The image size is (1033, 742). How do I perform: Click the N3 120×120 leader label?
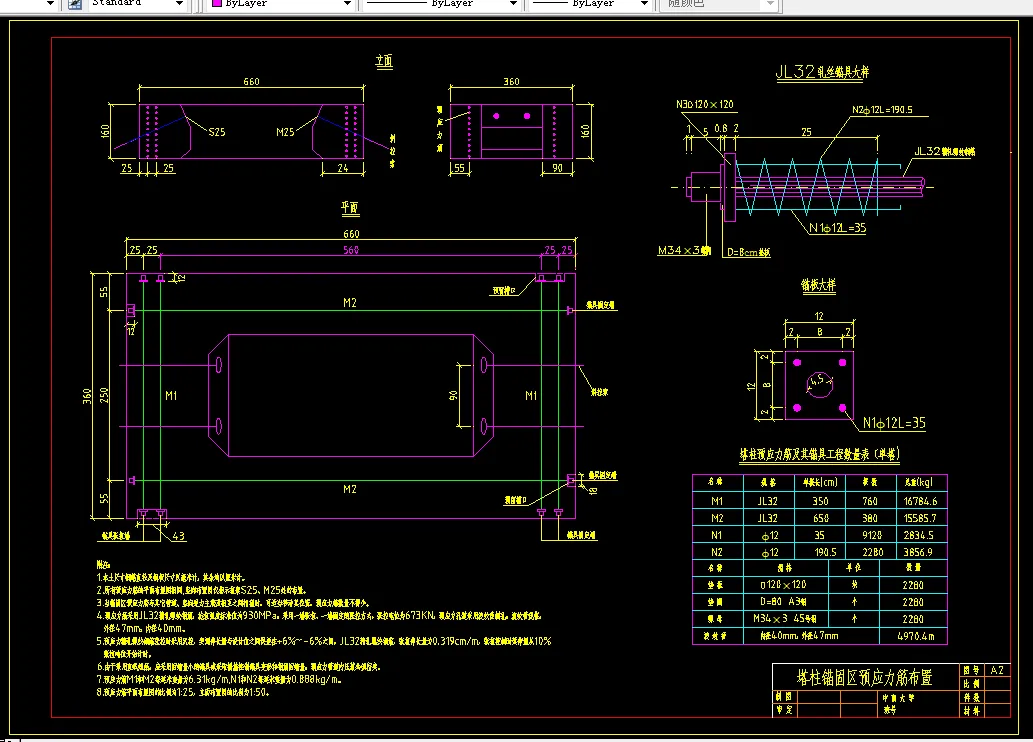pyautogui.click(x=705, y=104)
